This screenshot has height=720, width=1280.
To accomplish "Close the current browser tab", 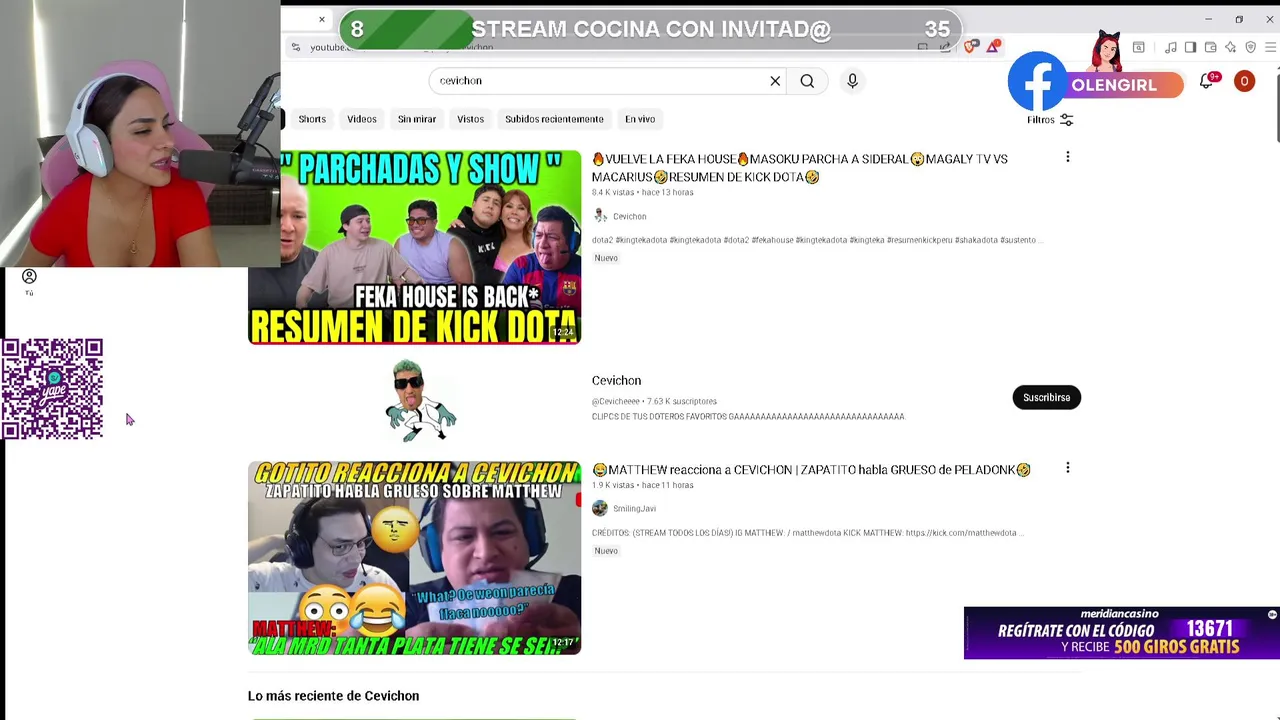I will click(322, 19).
